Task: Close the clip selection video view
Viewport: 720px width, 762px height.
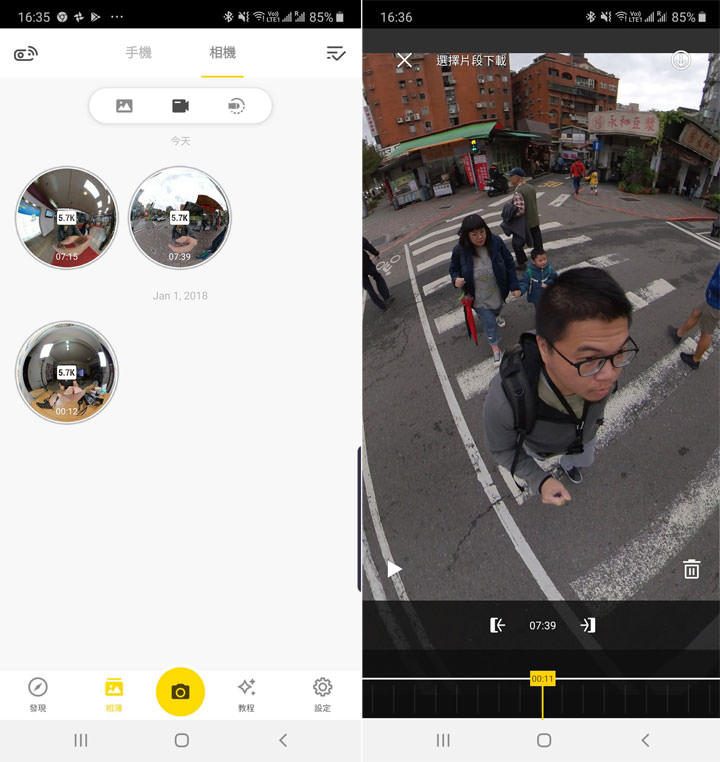Action: click(x=404, y=61)
